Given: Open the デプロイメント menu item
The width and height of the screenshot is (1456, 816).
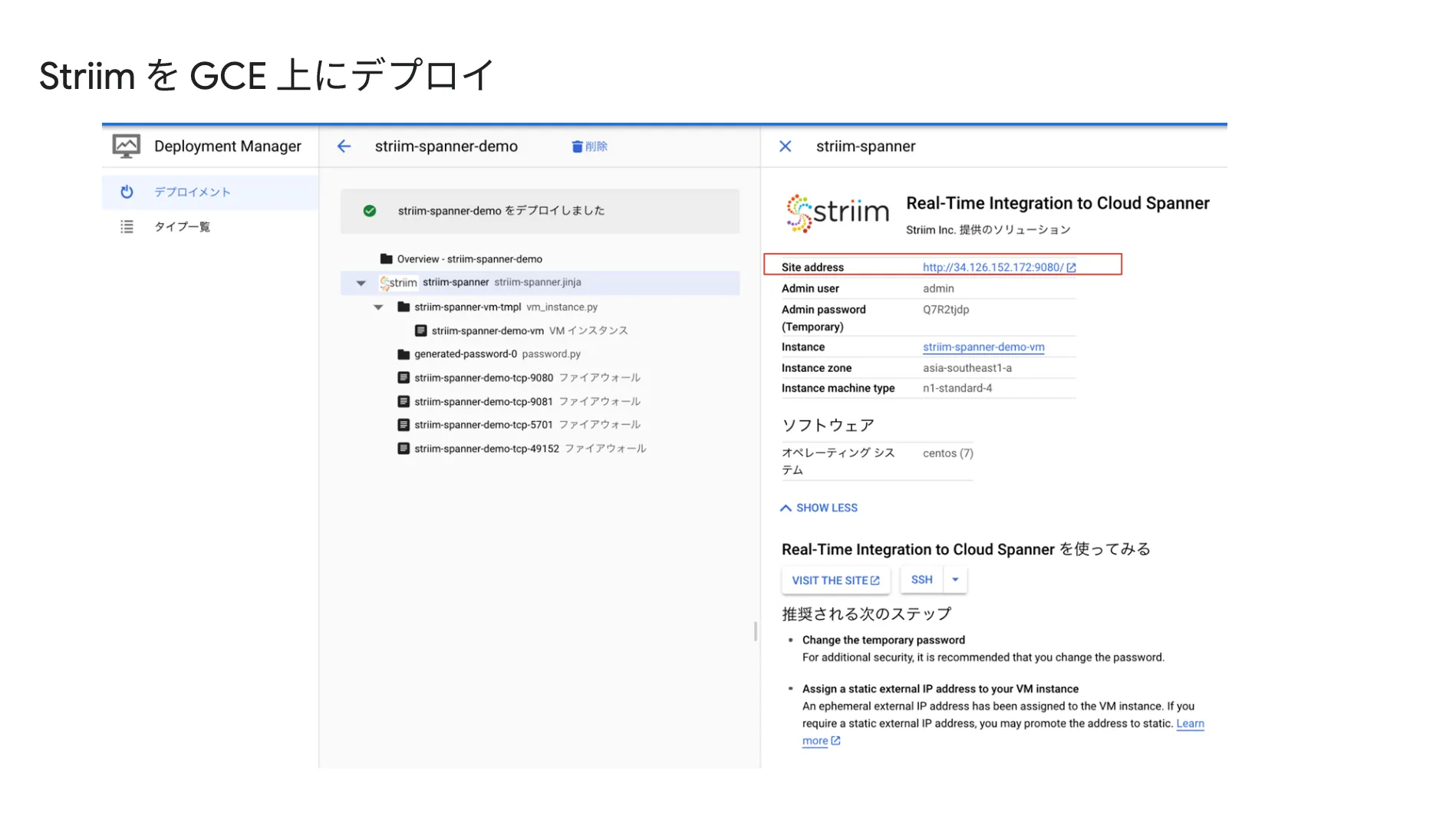Looking at the screenshot, I should pos(210,192).
